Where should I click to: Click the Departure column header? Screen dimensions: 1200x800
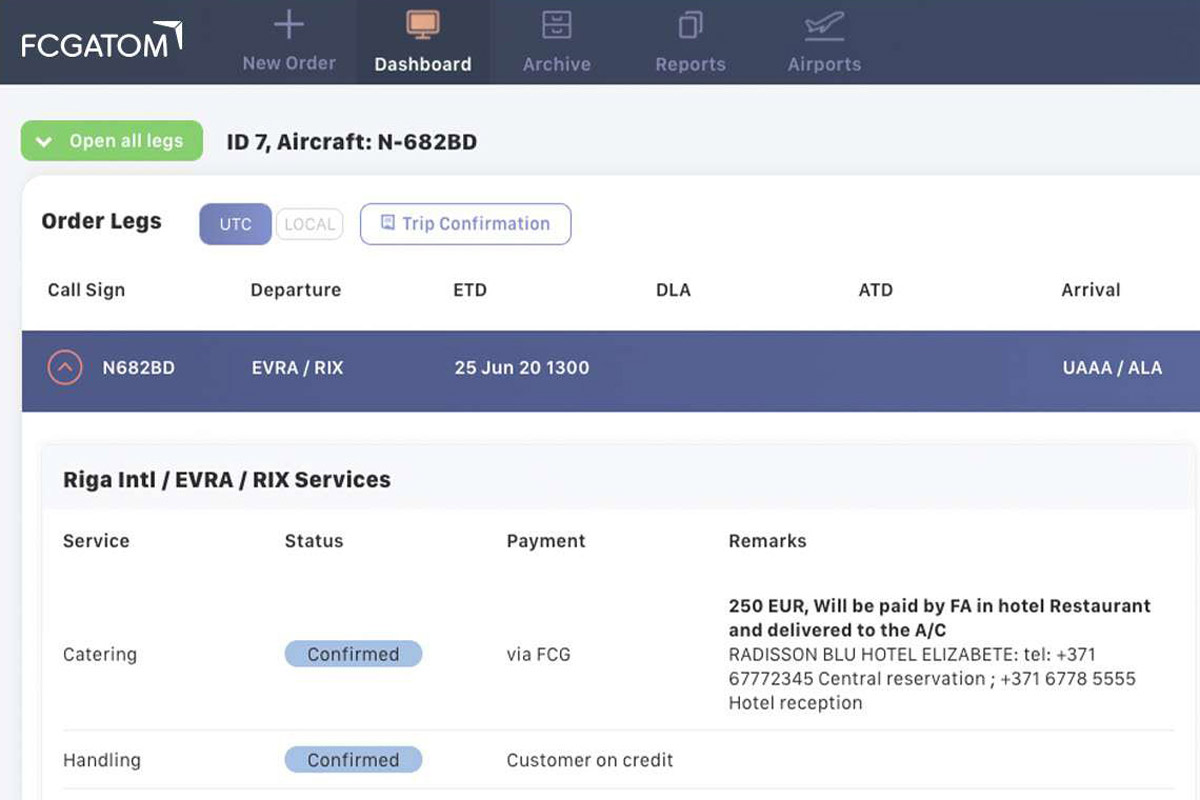coord(295,290)
